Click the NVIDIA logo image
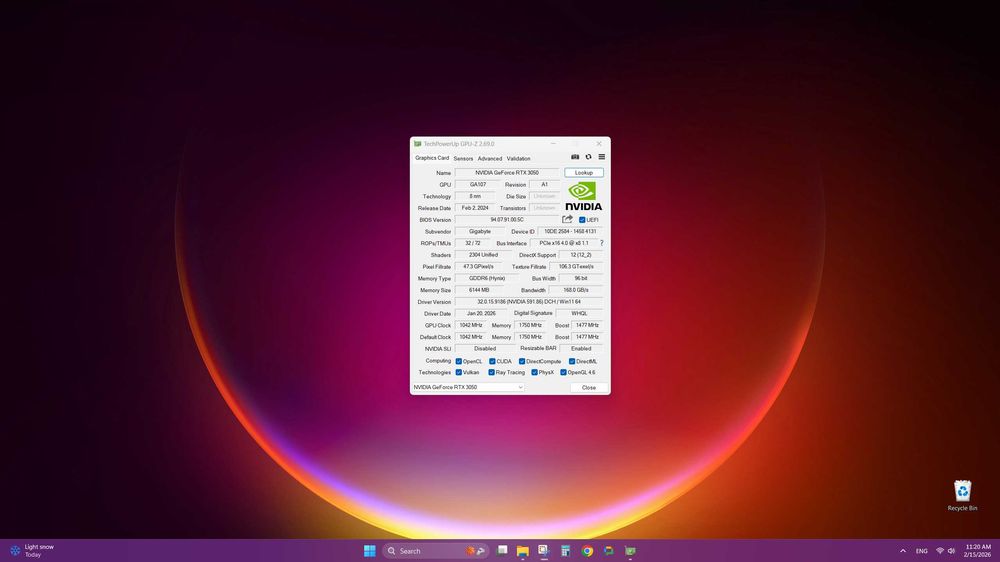The height and width of the screenshot is (562, 1000). click(x=584, y=196)
